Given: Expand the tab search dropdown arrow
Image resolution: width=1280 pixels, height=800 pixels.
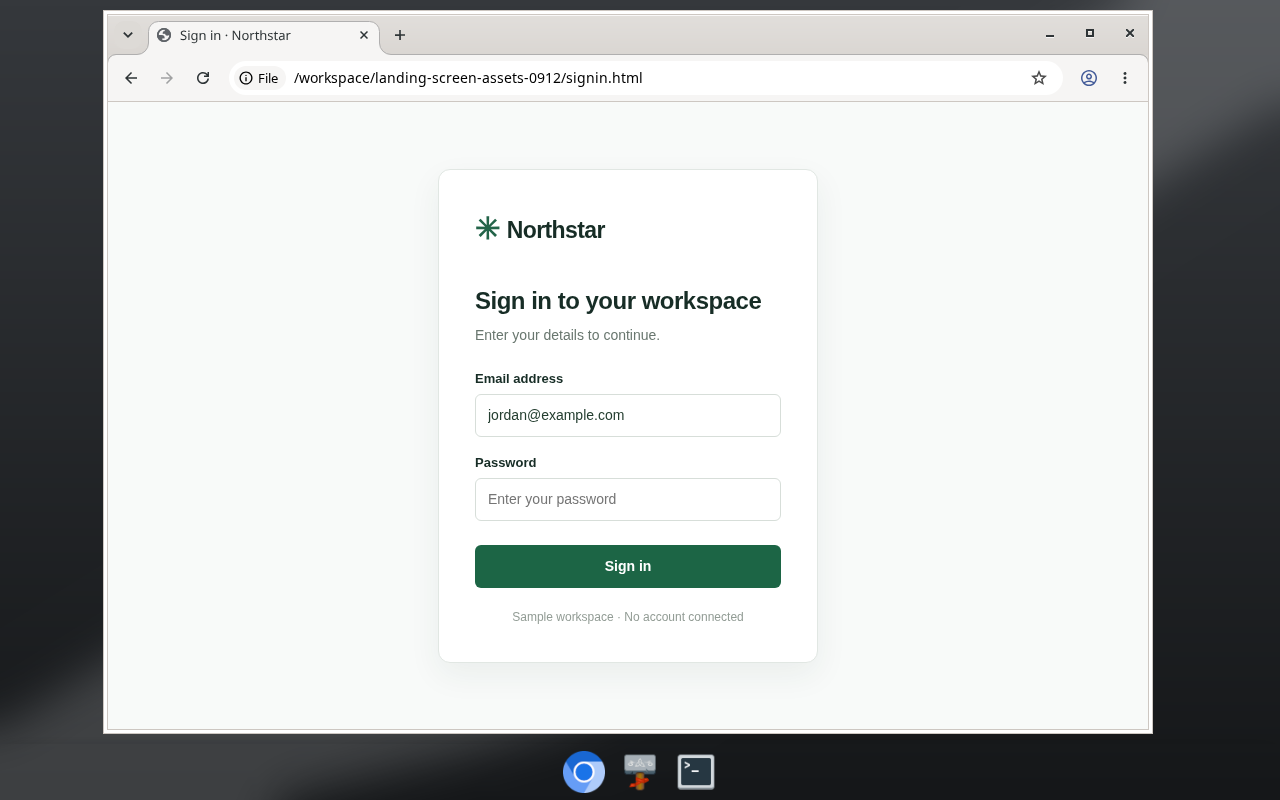Looking at the screenshot, I should click(128, 35).
